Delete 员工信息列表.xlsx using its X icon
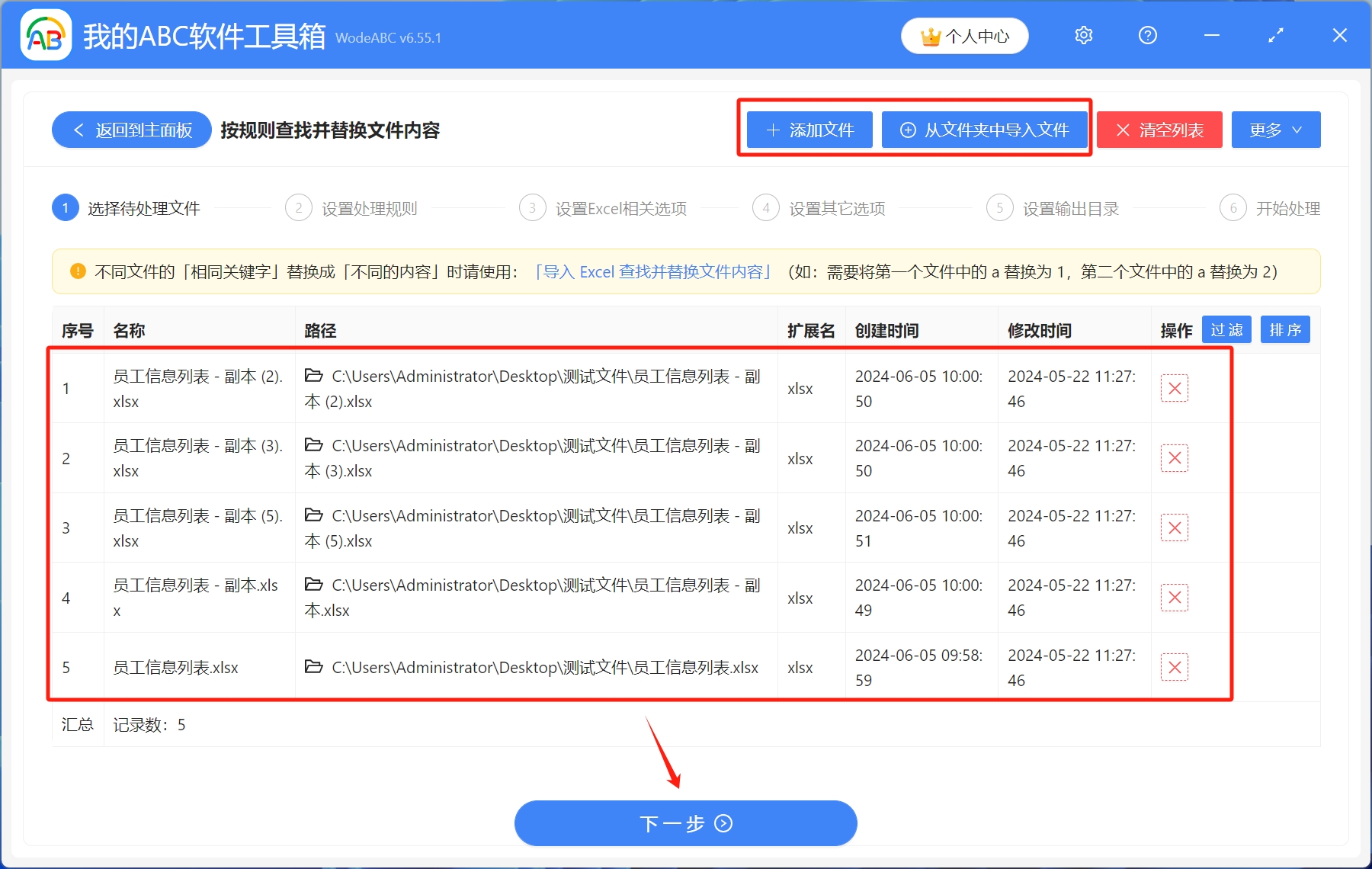Viewport: 1372px width, 869px height. coord(1175,666)
